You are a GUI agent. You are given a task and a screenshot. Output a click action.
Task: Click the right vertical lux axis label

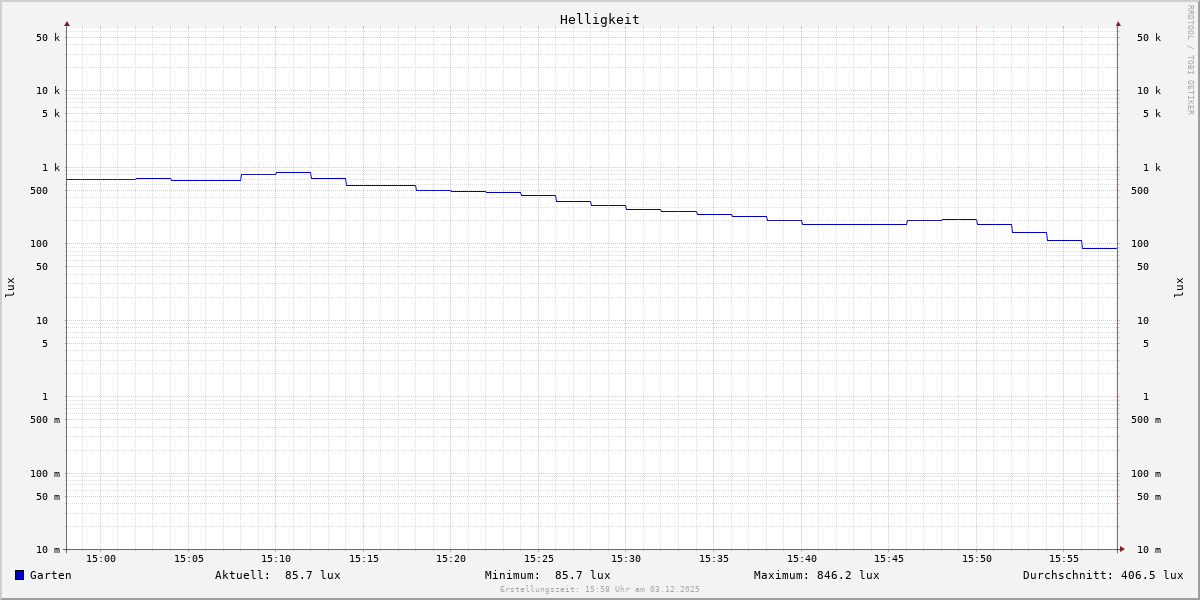[x=1179, y=287]
